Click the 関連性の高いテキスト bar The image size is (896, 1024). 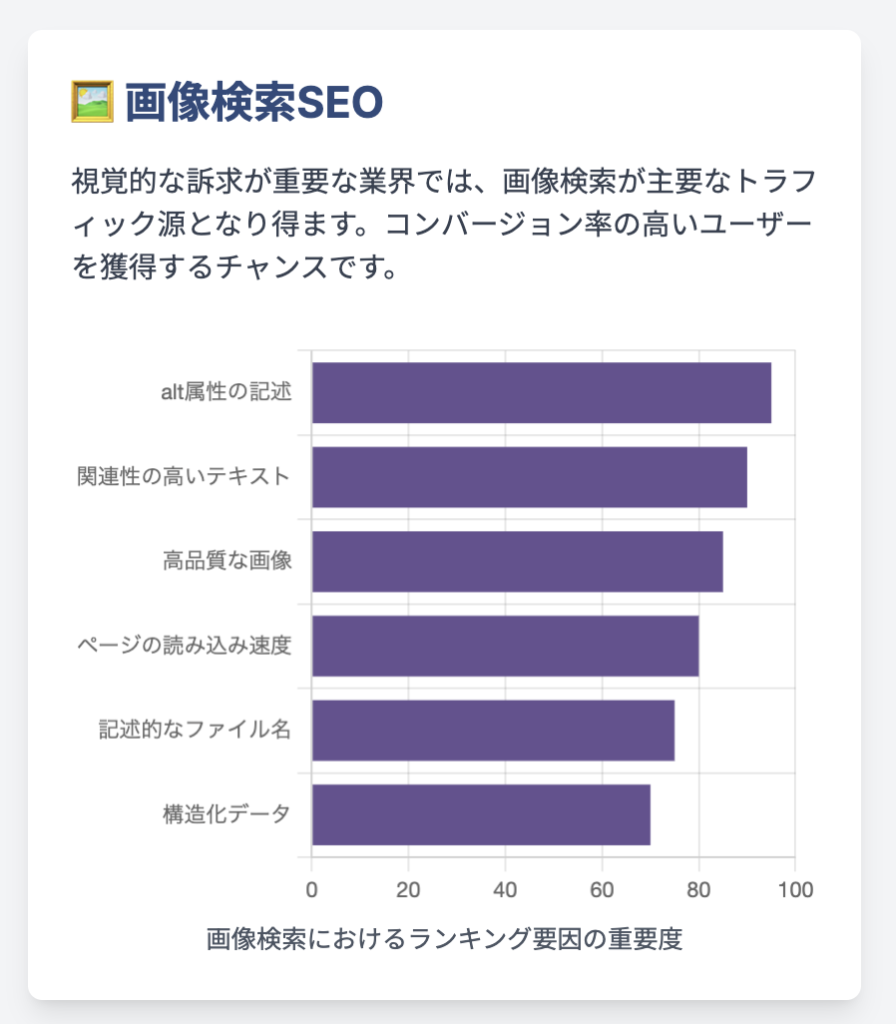(x=530, y=477)
